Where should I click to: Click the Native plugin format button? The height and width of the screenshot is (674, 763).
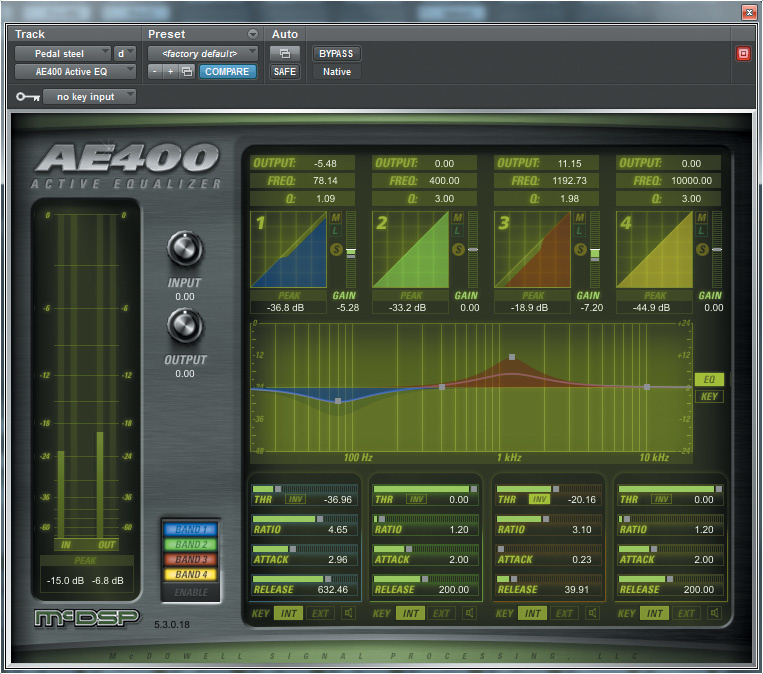click(336, 72)
